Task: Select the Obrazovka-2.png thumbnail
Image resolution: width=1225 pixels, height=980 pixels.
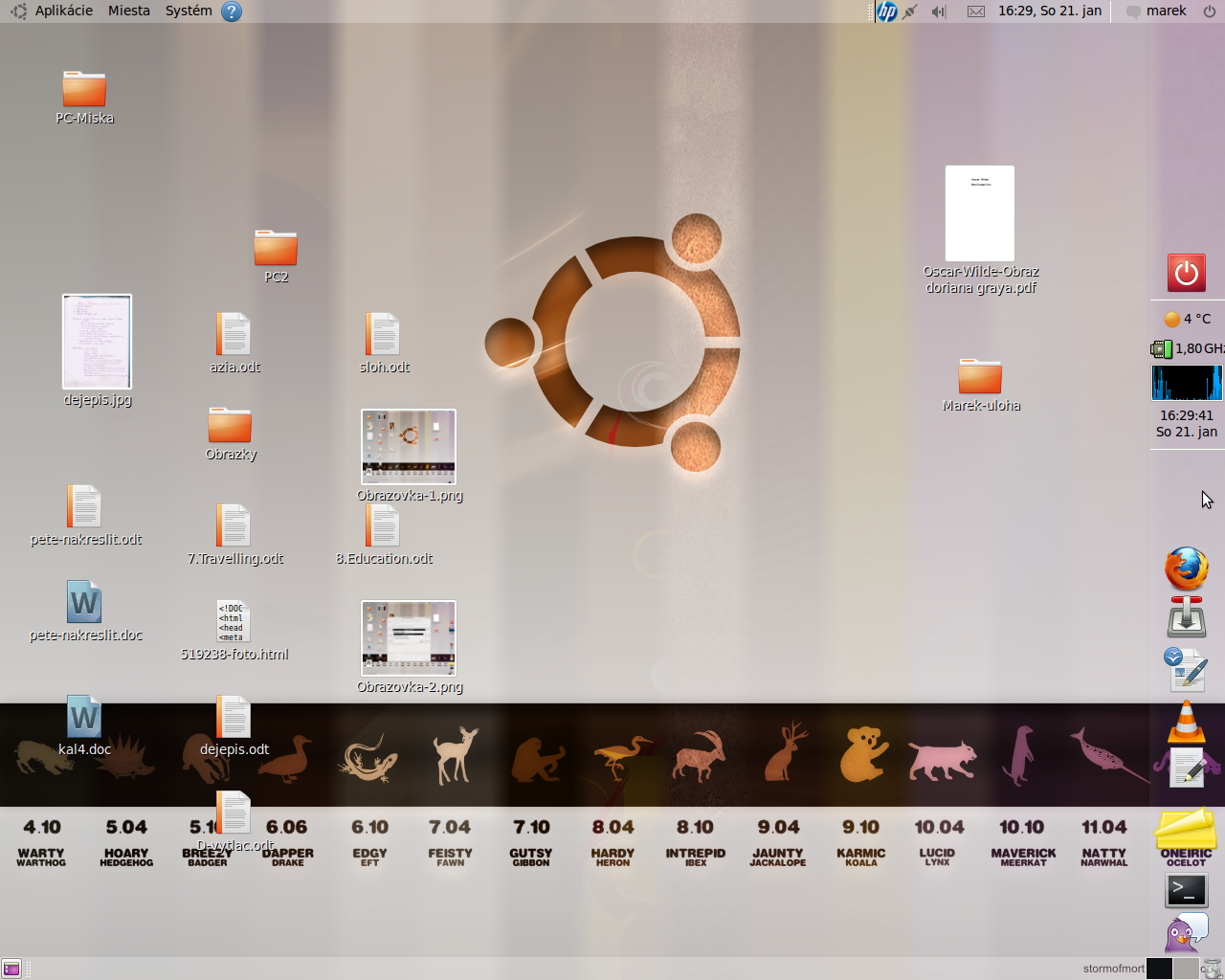Action: 409,637
